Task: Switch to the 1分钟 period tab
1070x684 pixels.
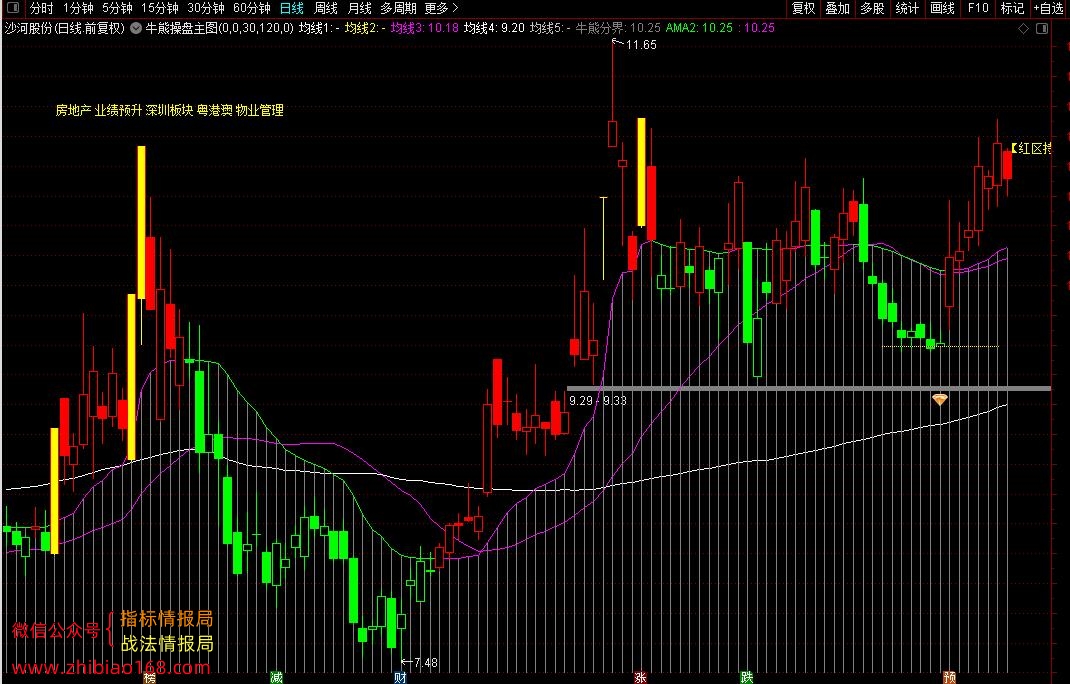Action: pyautogui.click(x=78, y=8)
